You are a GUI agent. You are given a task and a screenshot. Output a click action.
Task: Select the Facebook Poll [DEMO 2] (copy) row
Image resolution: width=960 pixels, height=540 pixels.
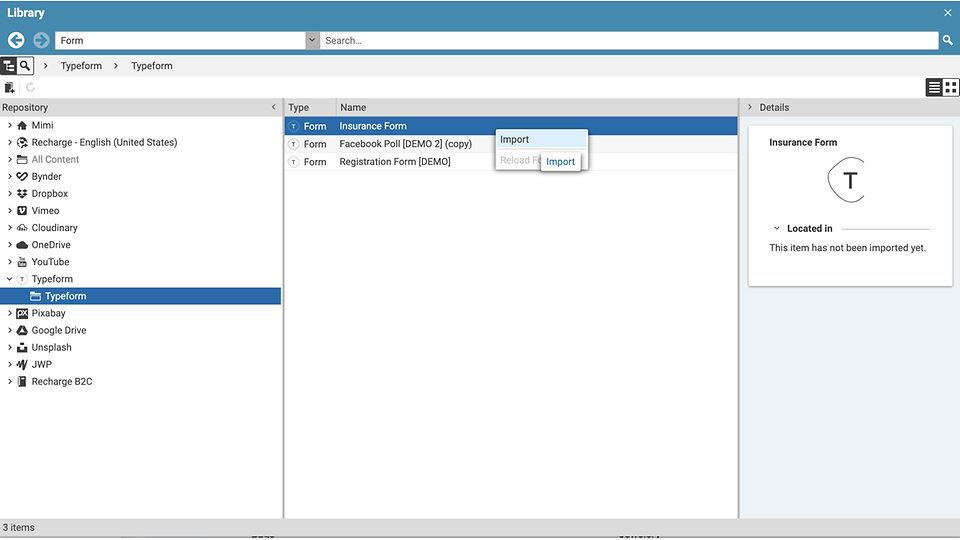511,144
